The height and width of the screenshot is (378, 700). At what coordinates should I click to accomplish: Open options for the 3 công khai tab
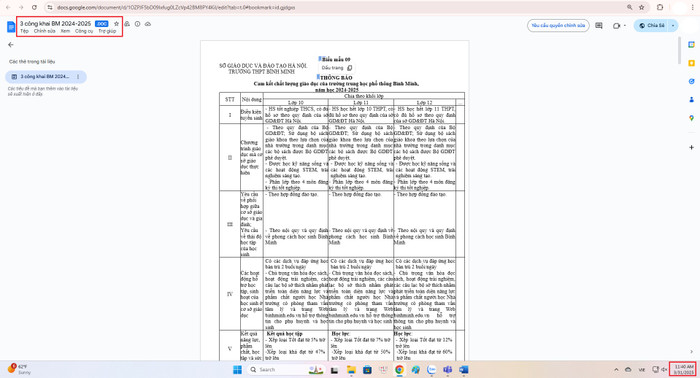(x=78, y=77)
